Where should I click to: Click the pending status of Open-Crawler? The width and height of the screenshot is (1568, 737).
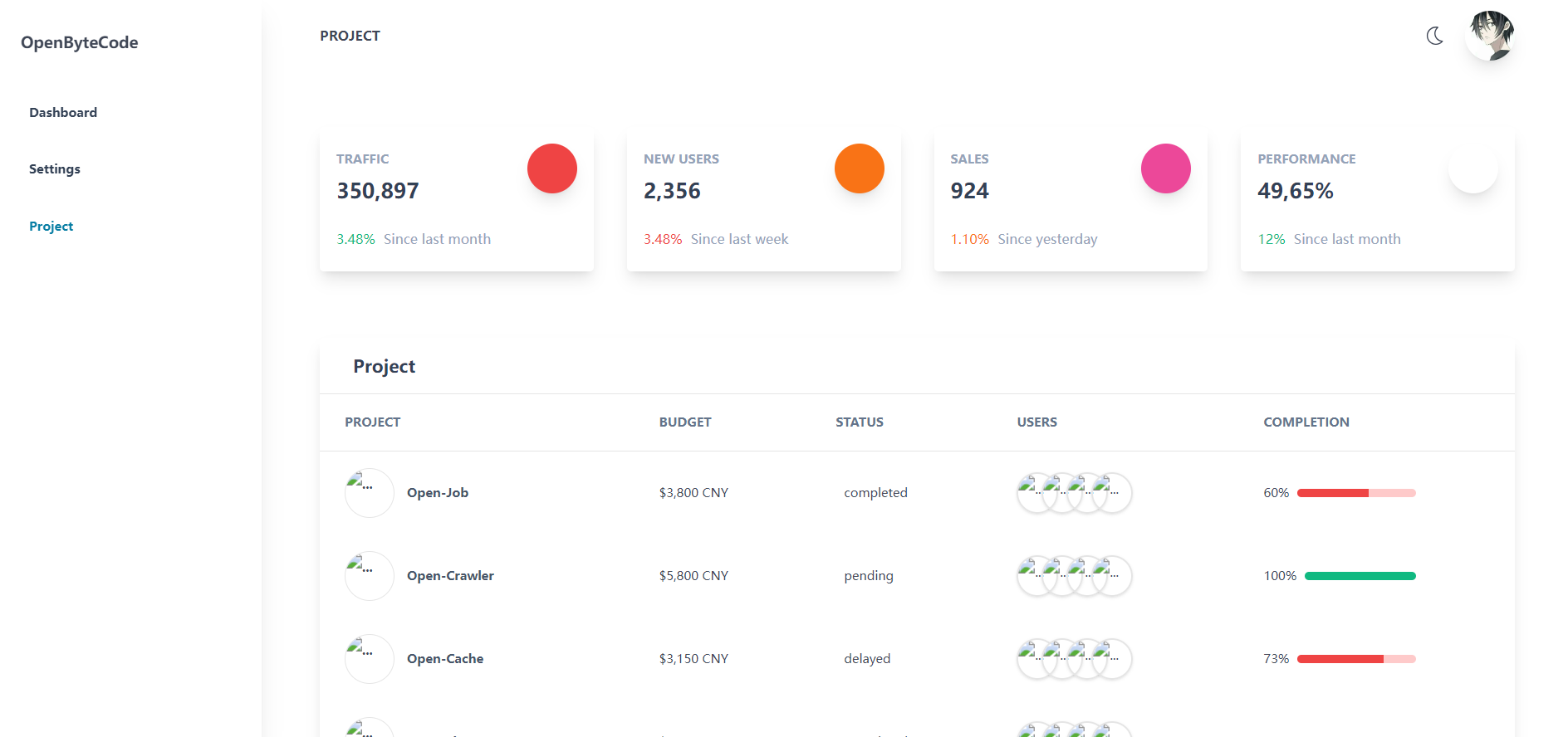(x=869, y=576)
